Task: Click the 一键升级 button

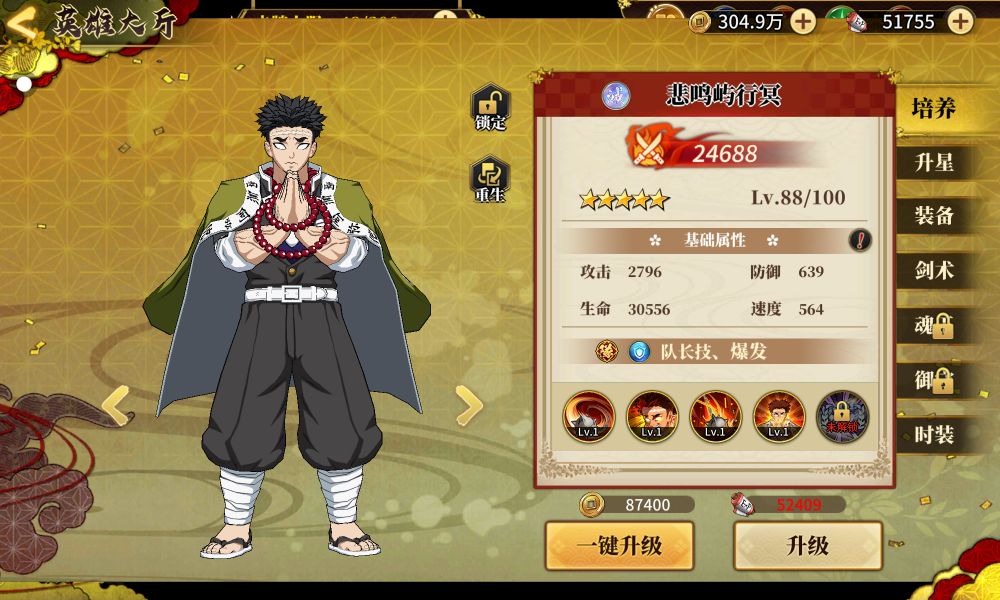Action: point(619,546)
